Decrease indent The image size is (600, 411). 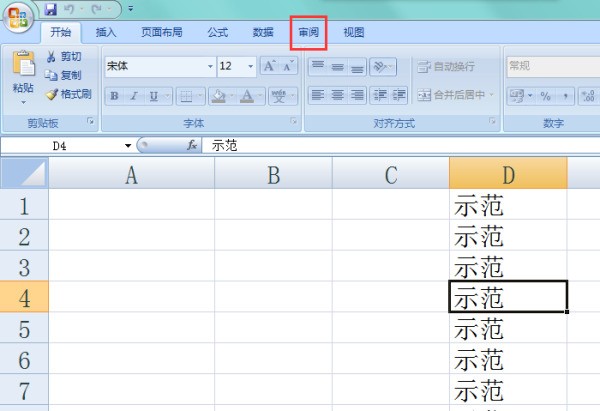click(x=380, y=95)
